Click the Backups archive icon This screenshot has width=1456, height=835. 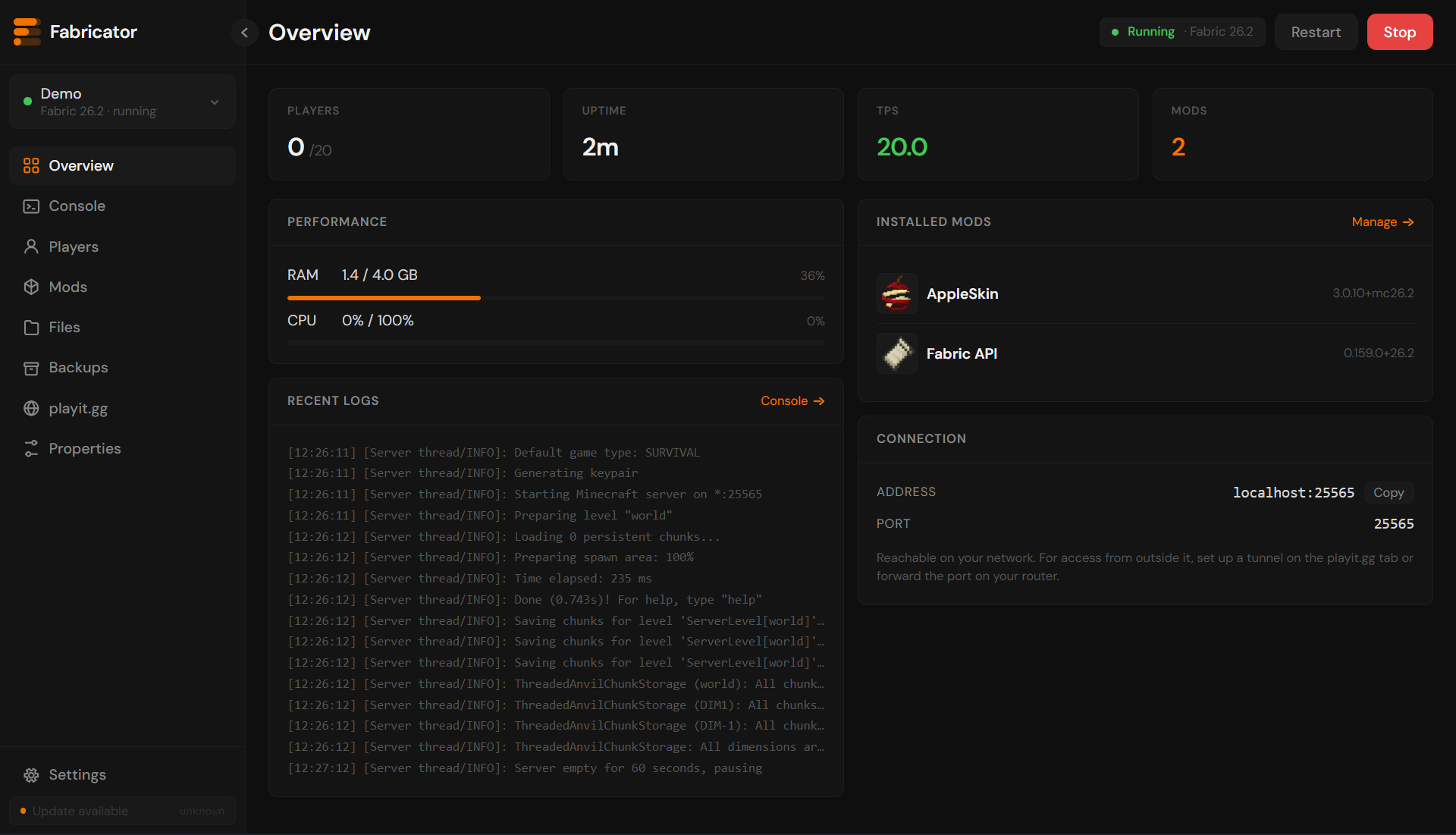pyautogui.click(x=31, y=368)
